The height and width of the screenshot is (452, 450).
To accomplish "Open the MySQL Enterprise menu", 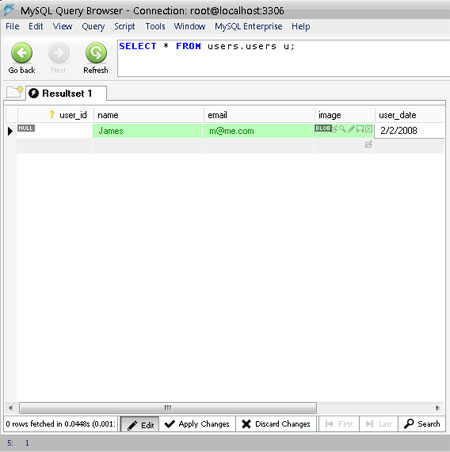I will pyautogui.click(x=248, y=26).
